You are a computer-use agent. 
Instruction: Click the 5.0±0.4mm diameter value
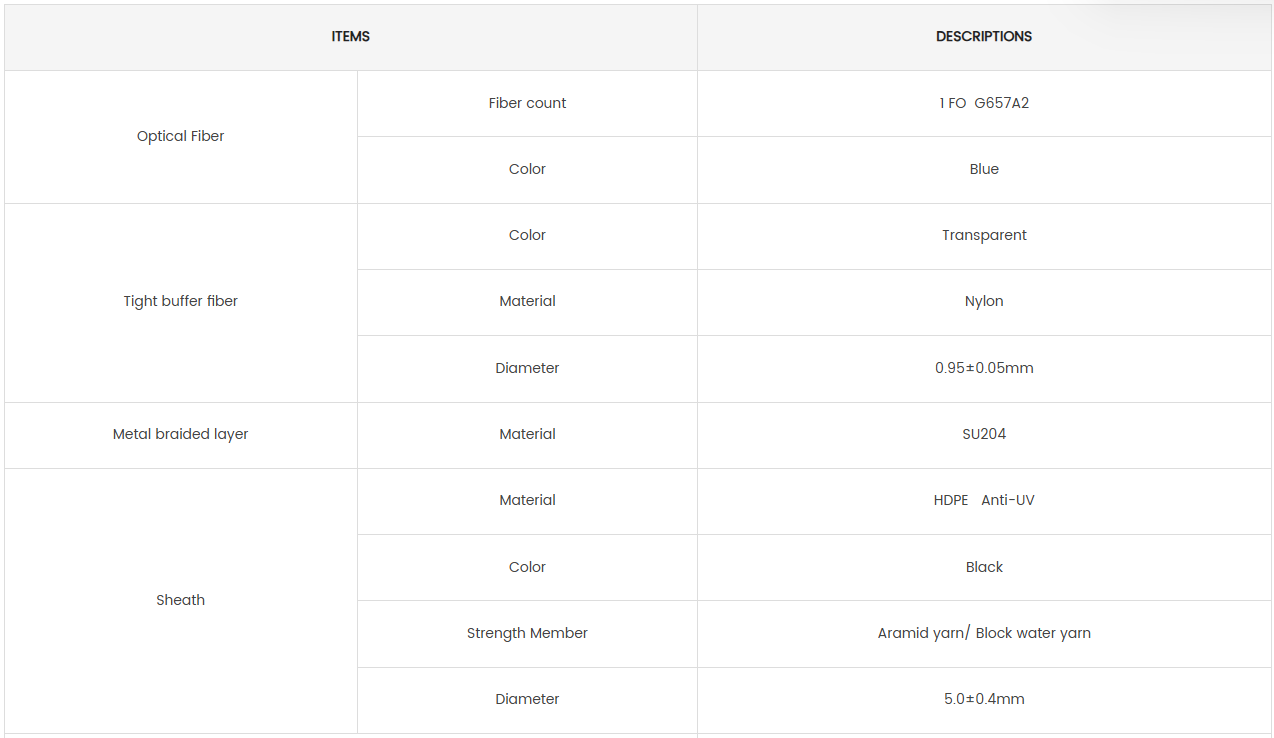coord(984,700)
